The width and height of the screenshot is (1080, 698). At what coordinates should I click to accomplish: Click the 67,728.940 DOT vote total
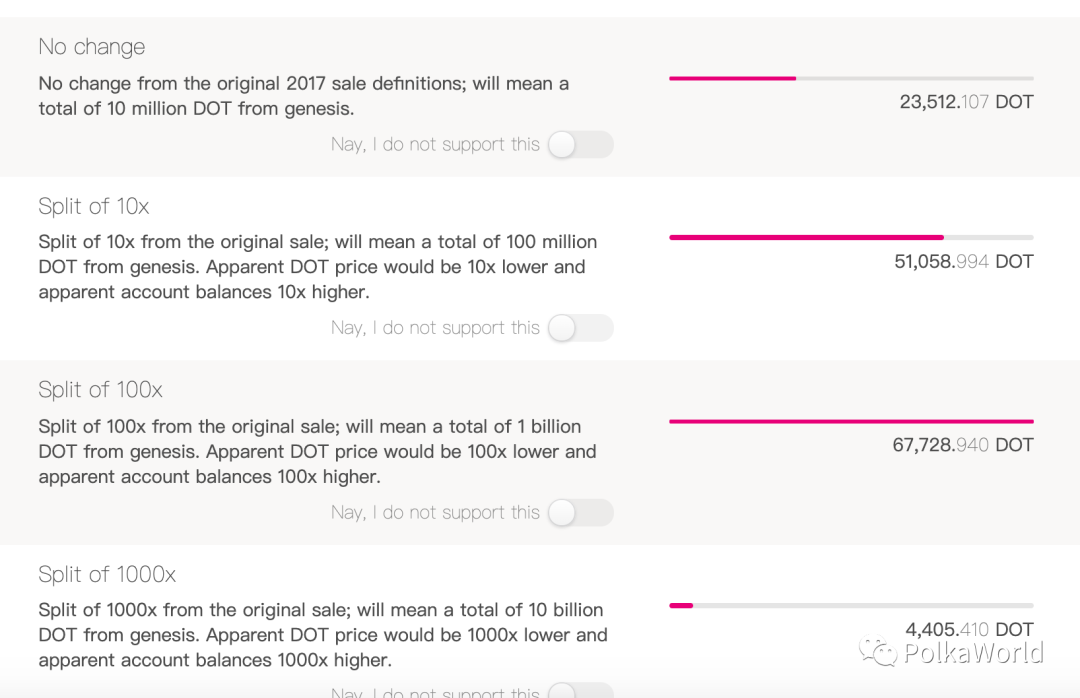pyautogui.click(x=962, y=445)
